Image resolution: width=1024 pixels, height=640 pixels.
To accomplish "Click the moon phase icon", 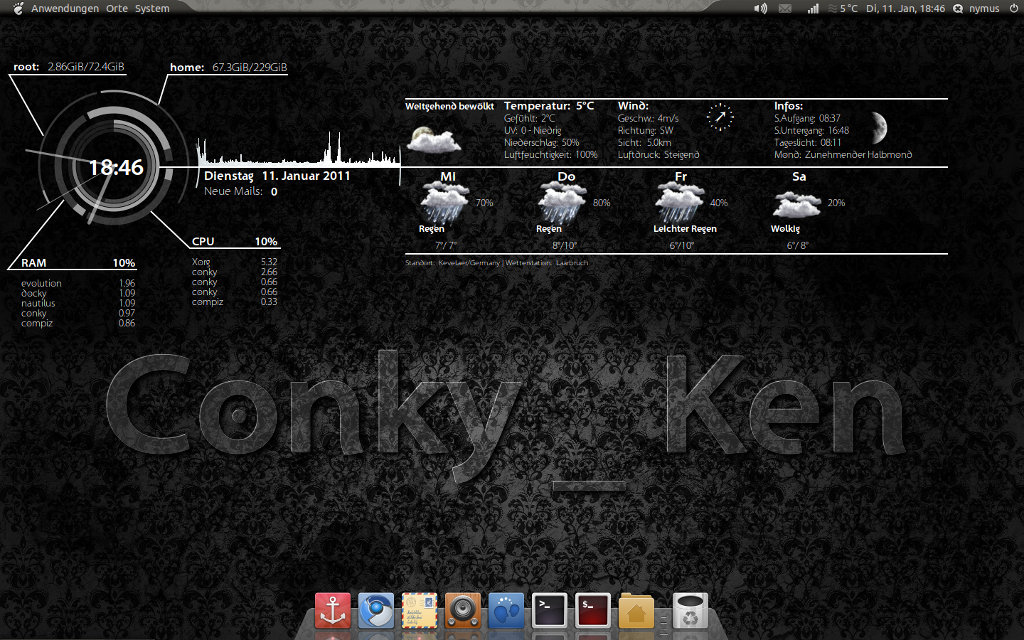I will (878, 127).
